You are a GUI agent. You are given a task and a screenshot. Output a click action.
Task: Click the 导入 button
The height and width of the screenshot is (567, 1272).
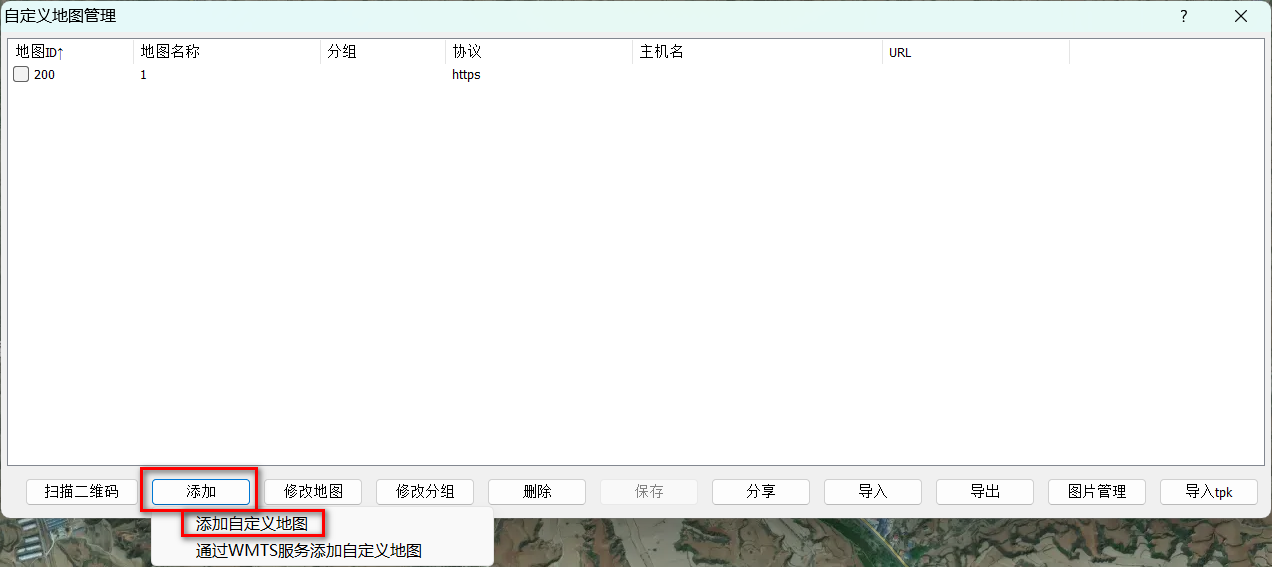click(873, 491)
